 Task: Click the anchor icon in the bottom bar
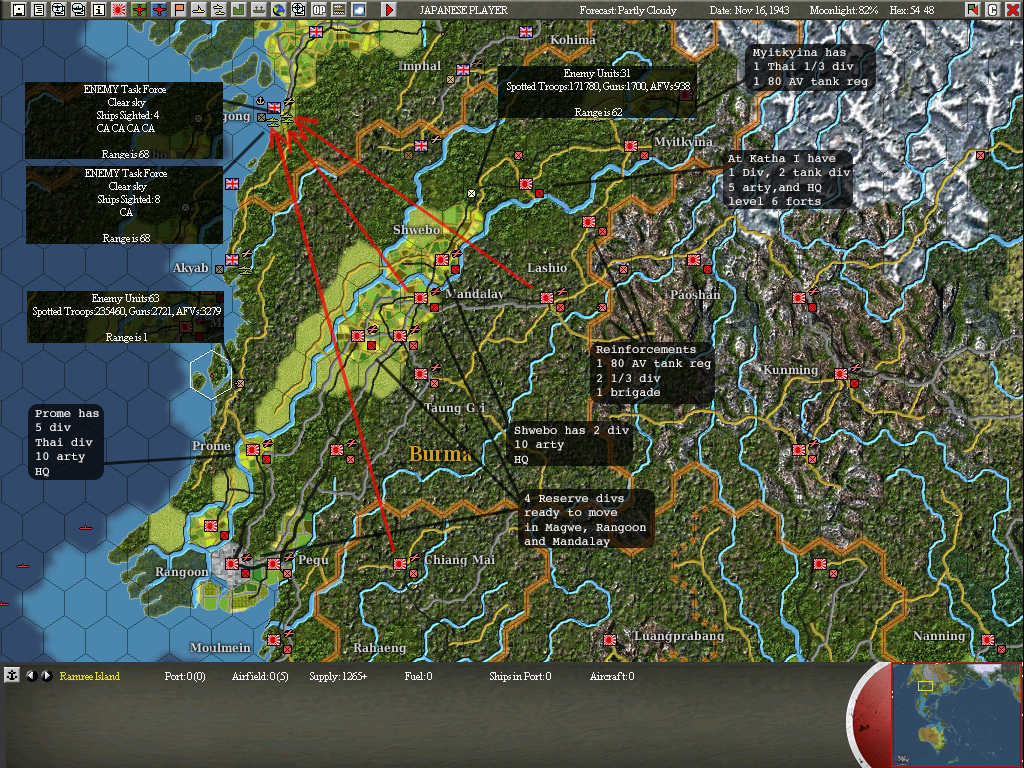(12, 675)
